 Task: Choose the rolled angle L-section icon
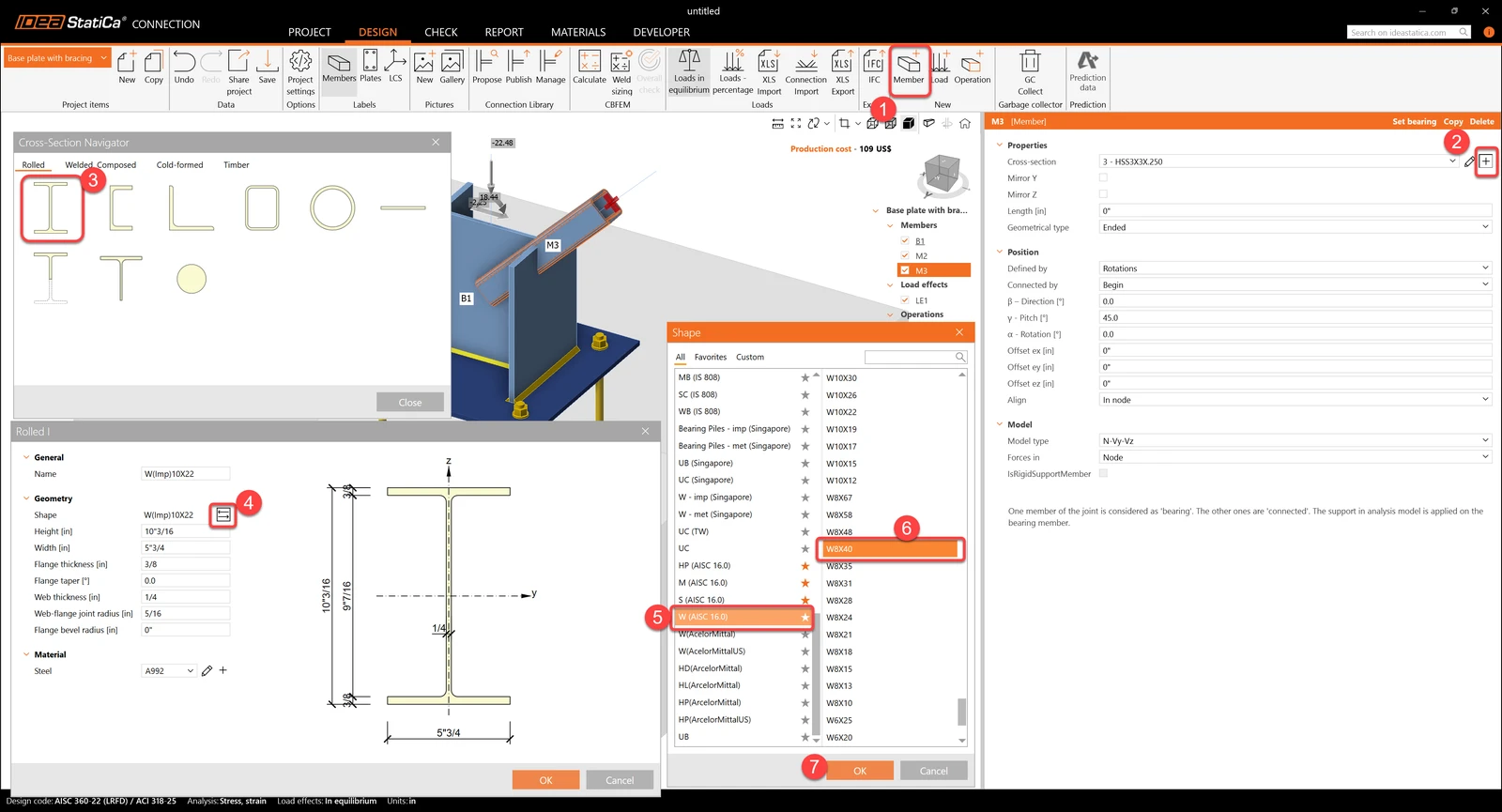coord(192,207)
